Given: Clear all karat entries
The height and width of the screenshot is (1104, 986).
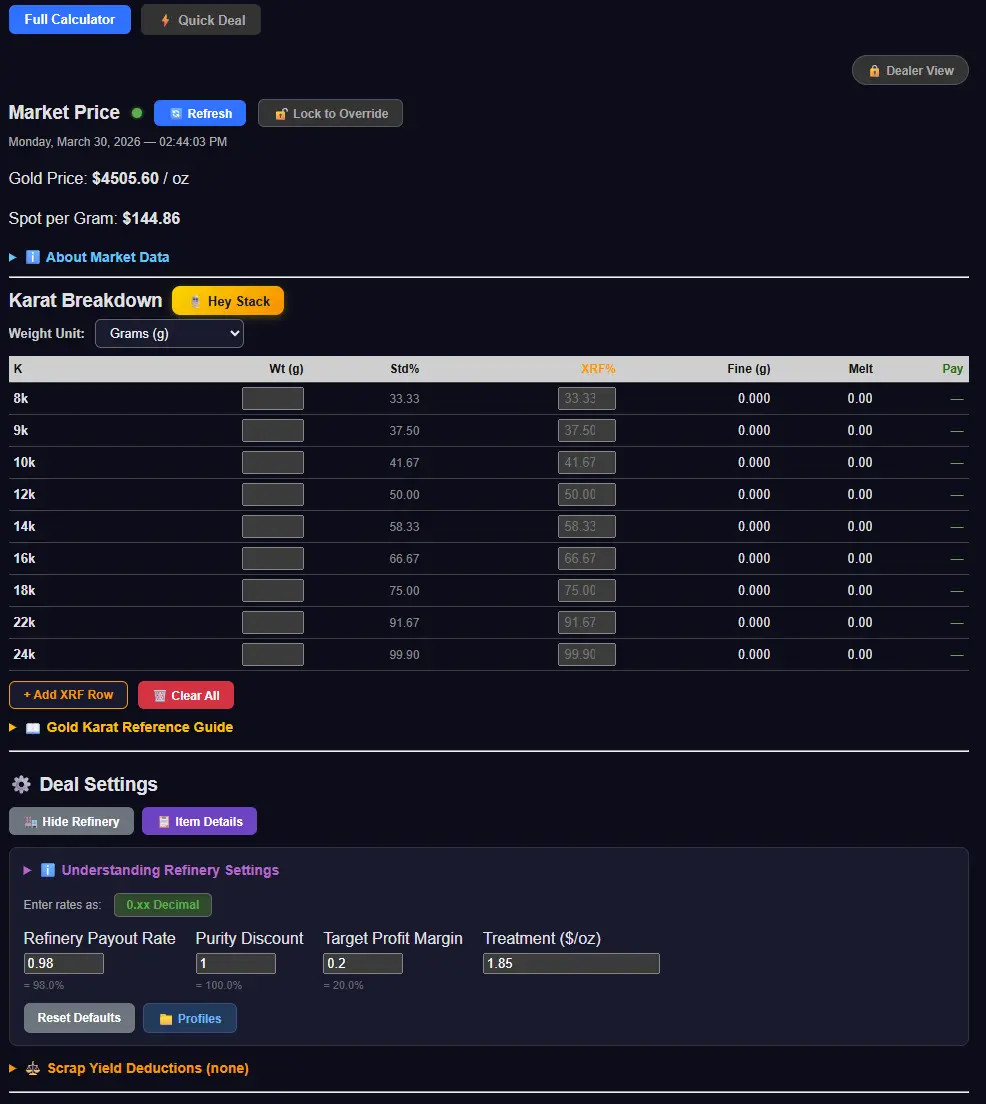Looking at the screenshot, I should tap(186, 696).
